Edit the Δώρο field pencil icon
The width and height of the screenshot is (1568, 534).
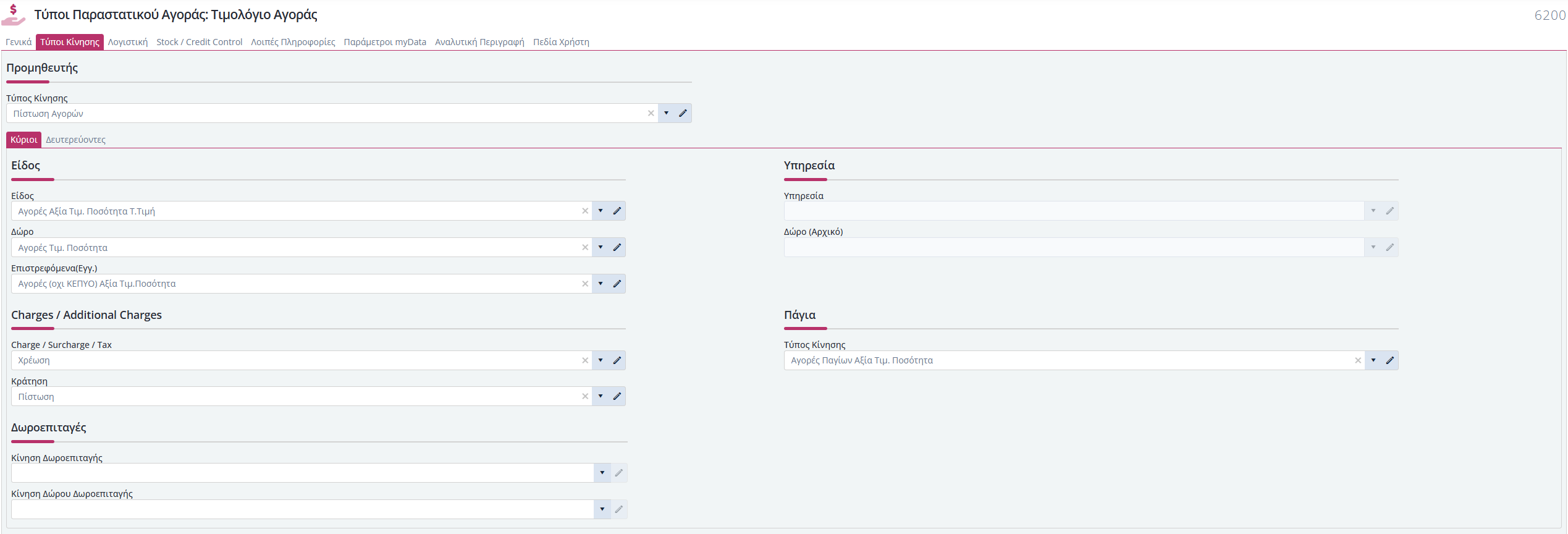(617, 247)
